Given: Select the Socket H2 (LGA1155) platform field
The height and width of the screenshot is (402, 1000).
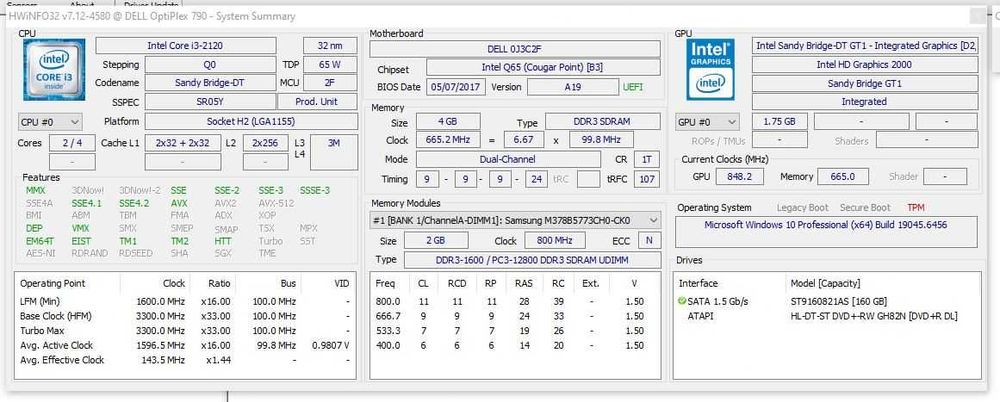Looking at the screenshot, I should pyautogui.click(x=251, y=121).
